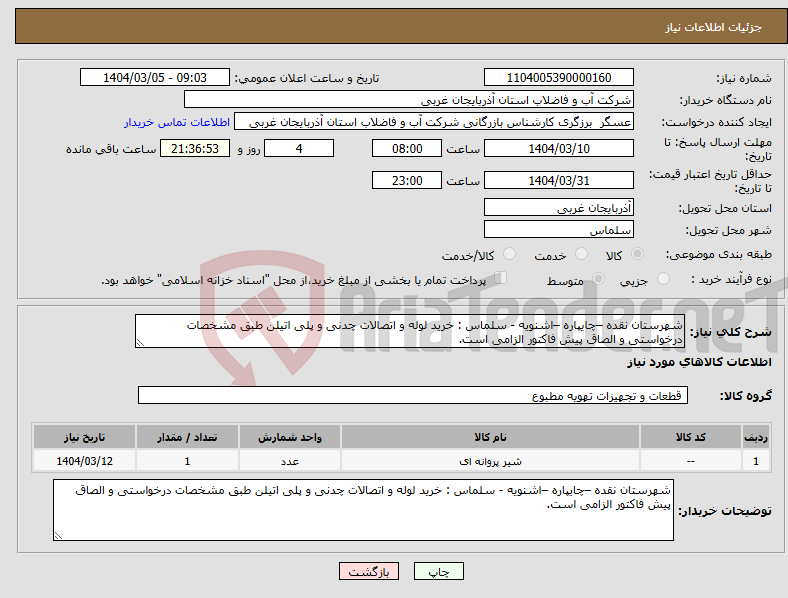Image resolution: width=788 pixels, height=598 pixels.
Task: Click the resize handle of general description textarea
Action: 140,343
